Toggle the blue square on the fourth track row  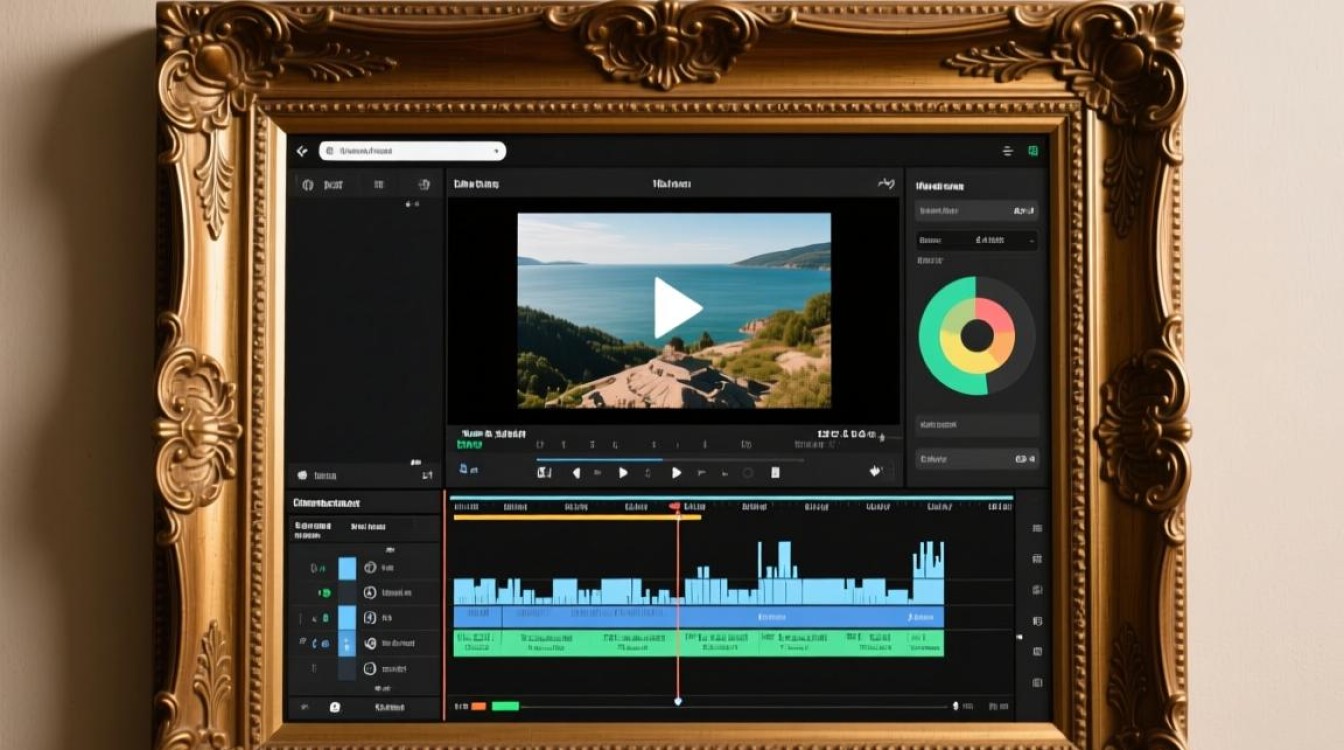coord(347,643)
